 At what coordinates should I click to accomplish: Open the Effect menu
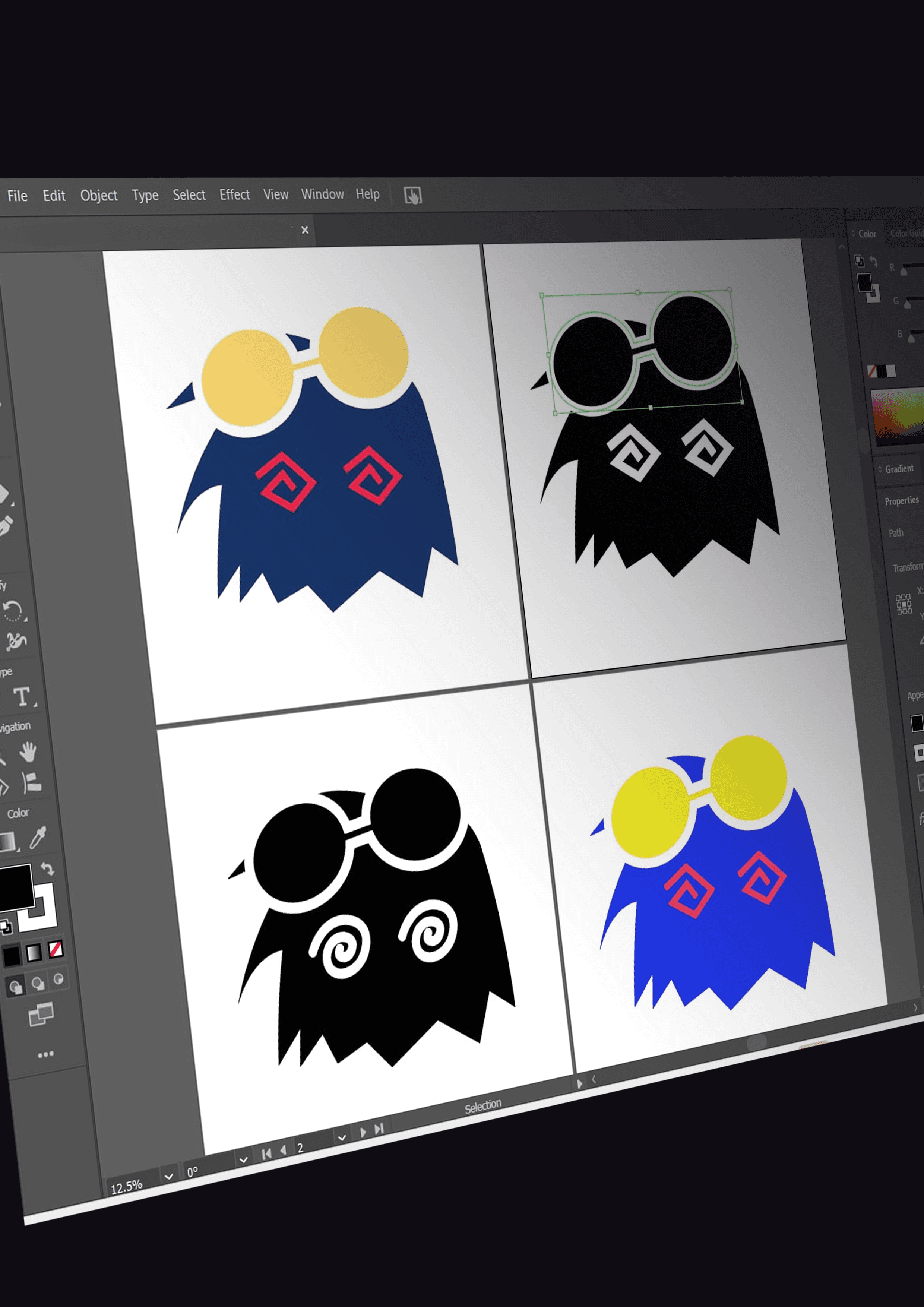tap(235, 195)
